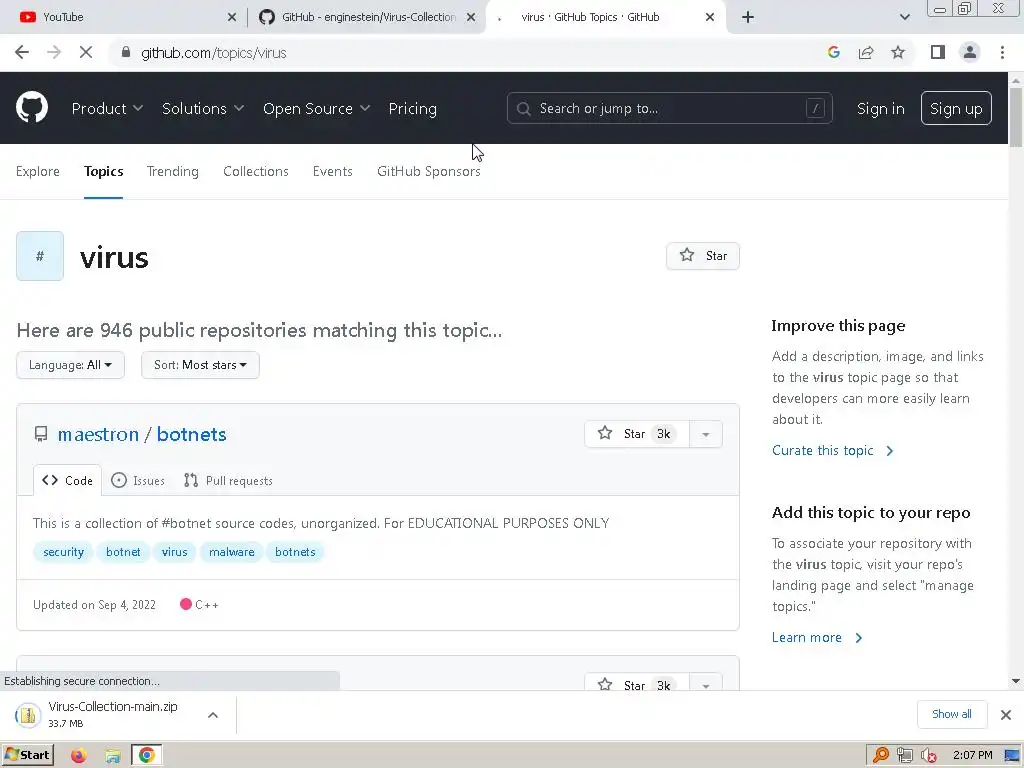This screenshot has width=1024, height=768.
Task: Open Chrome profile avatar
Action: point(970,52)
